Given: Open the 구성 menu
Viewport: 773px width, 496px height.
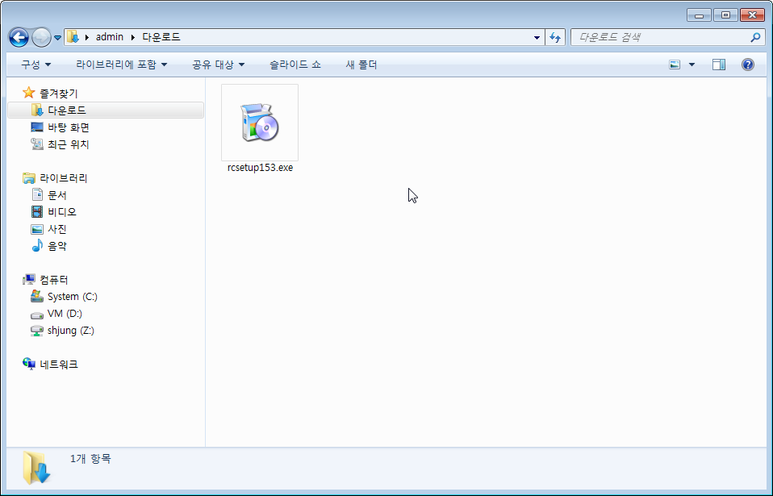Looking at the screenshot, I should tap(35, 65).
